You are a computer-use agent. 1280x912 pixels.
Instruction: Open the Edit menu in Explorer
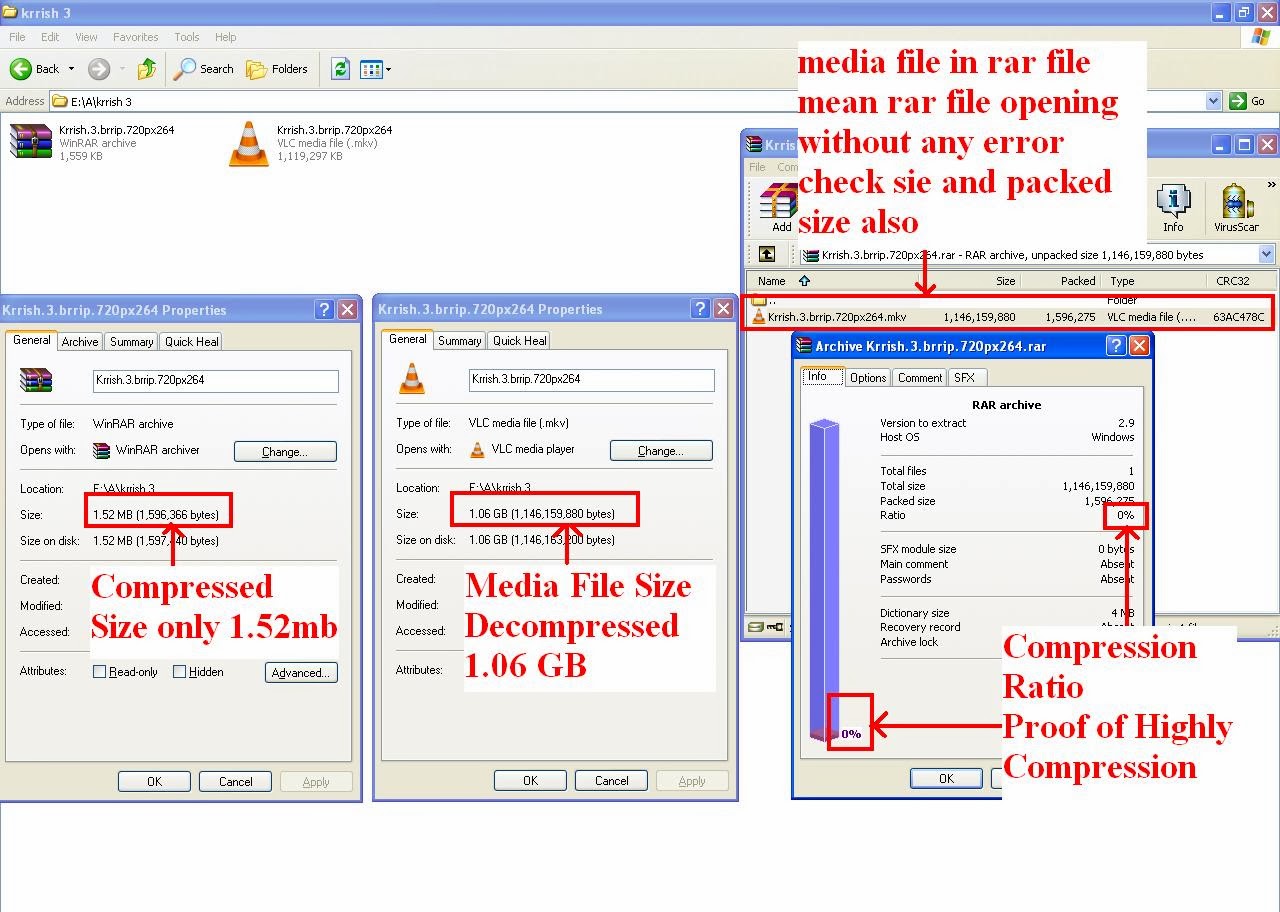pos(50,37)
